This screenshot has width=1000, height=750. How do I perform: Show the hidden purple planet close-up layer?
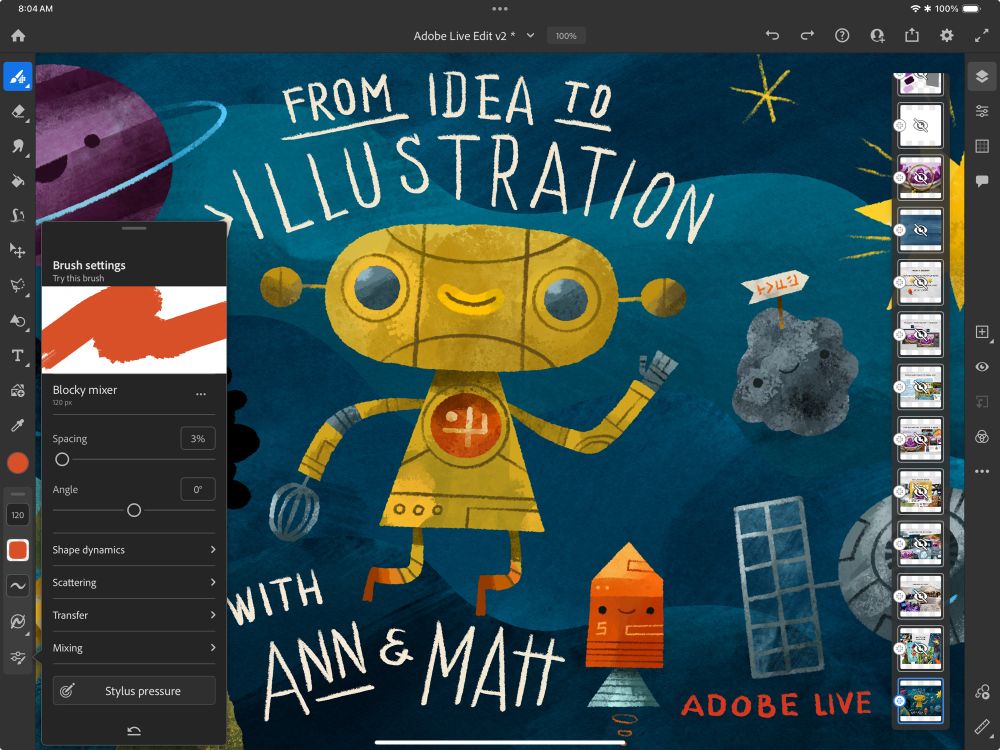tap(920, 177)
